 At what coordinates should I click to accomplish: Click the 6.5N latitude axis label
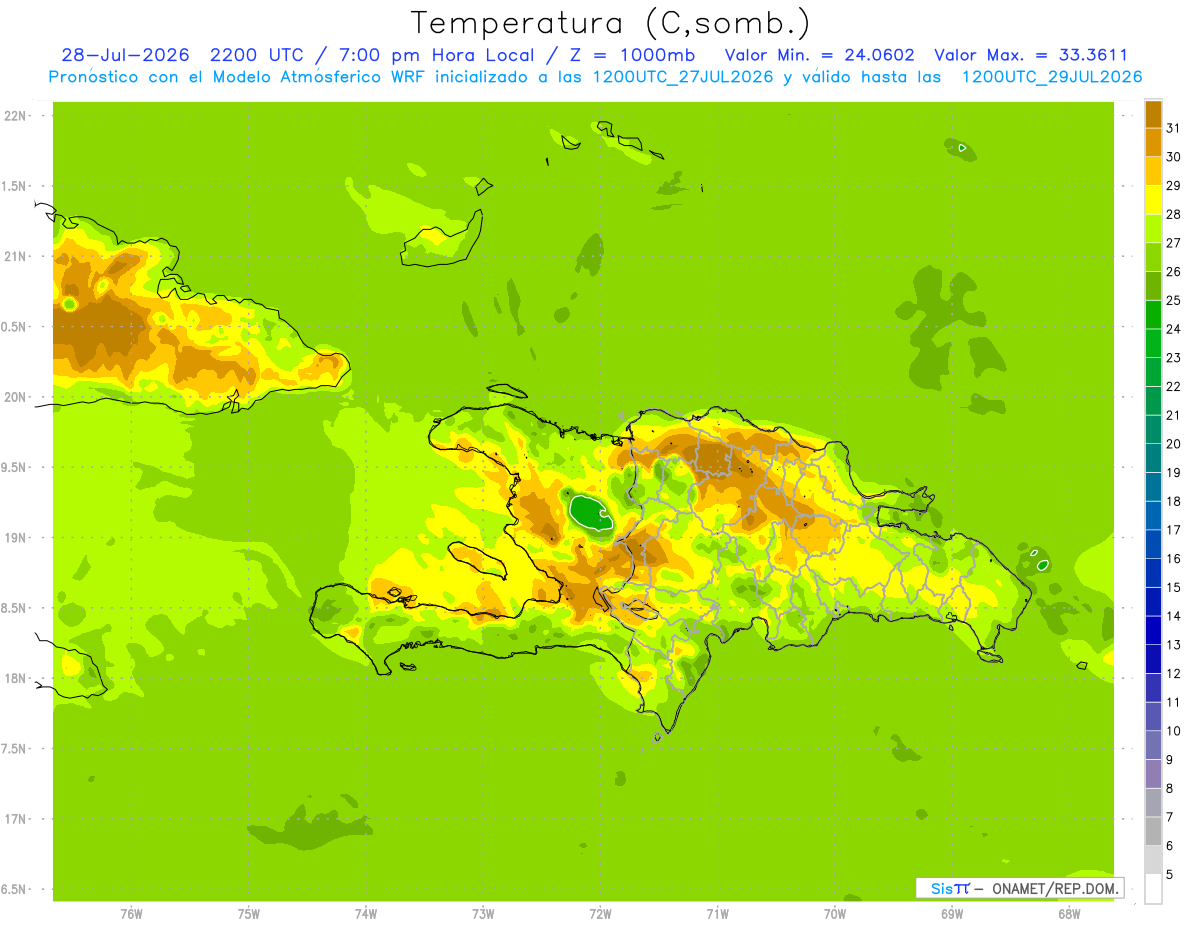(14, 890)
